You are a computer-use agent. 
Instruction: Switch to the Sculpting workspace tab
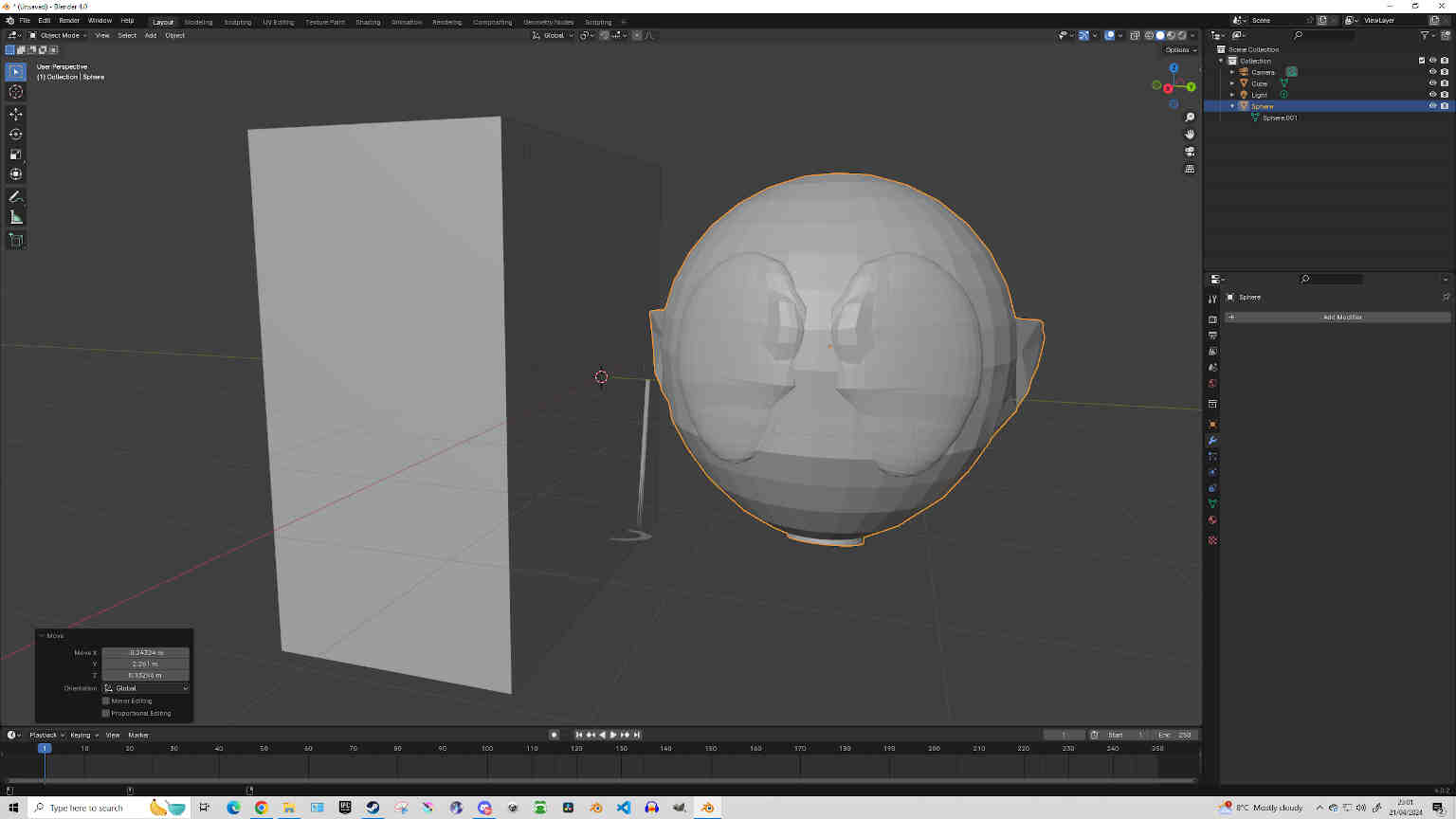[x=237, y=22]
